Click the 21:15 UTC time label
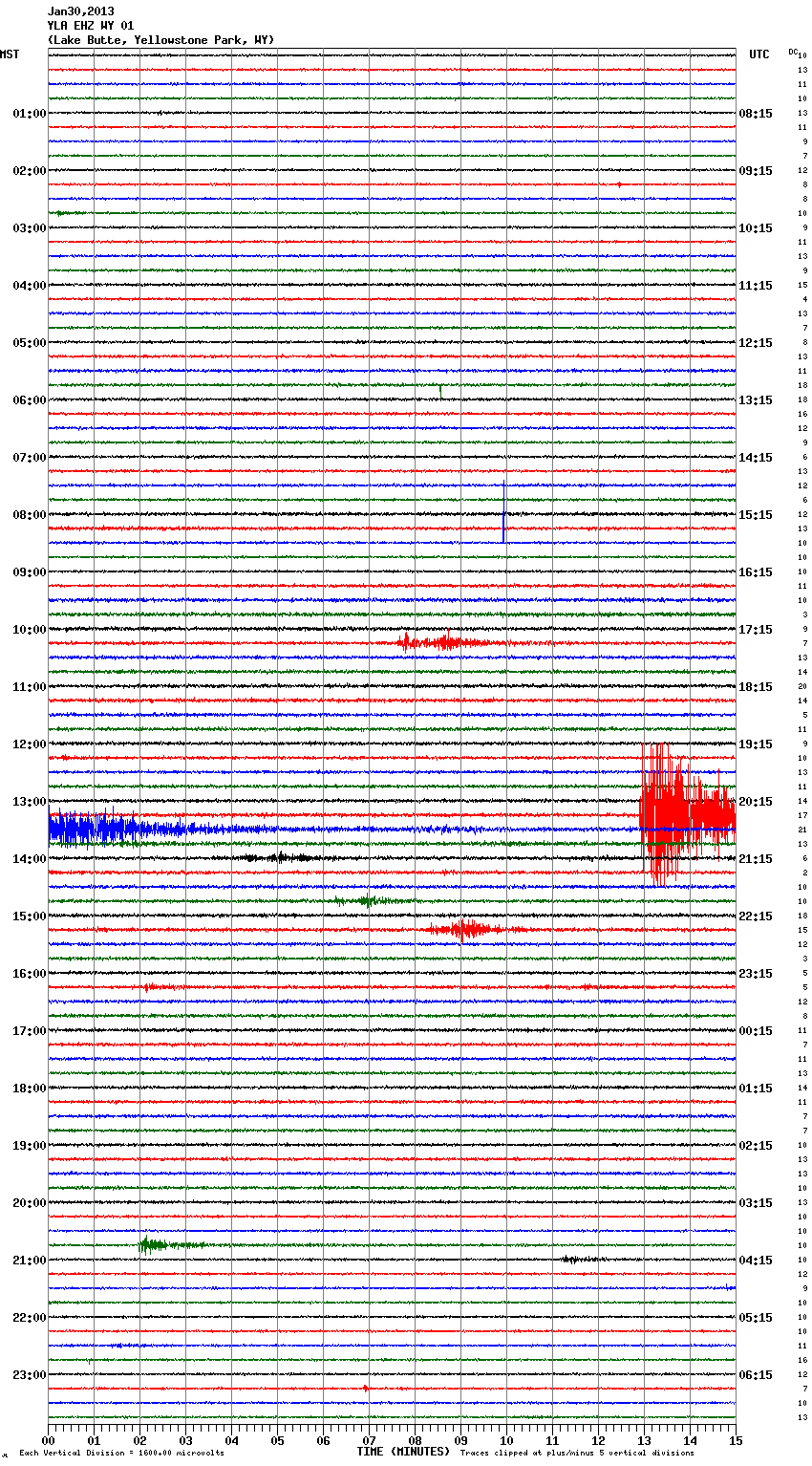 coord(756,859)
